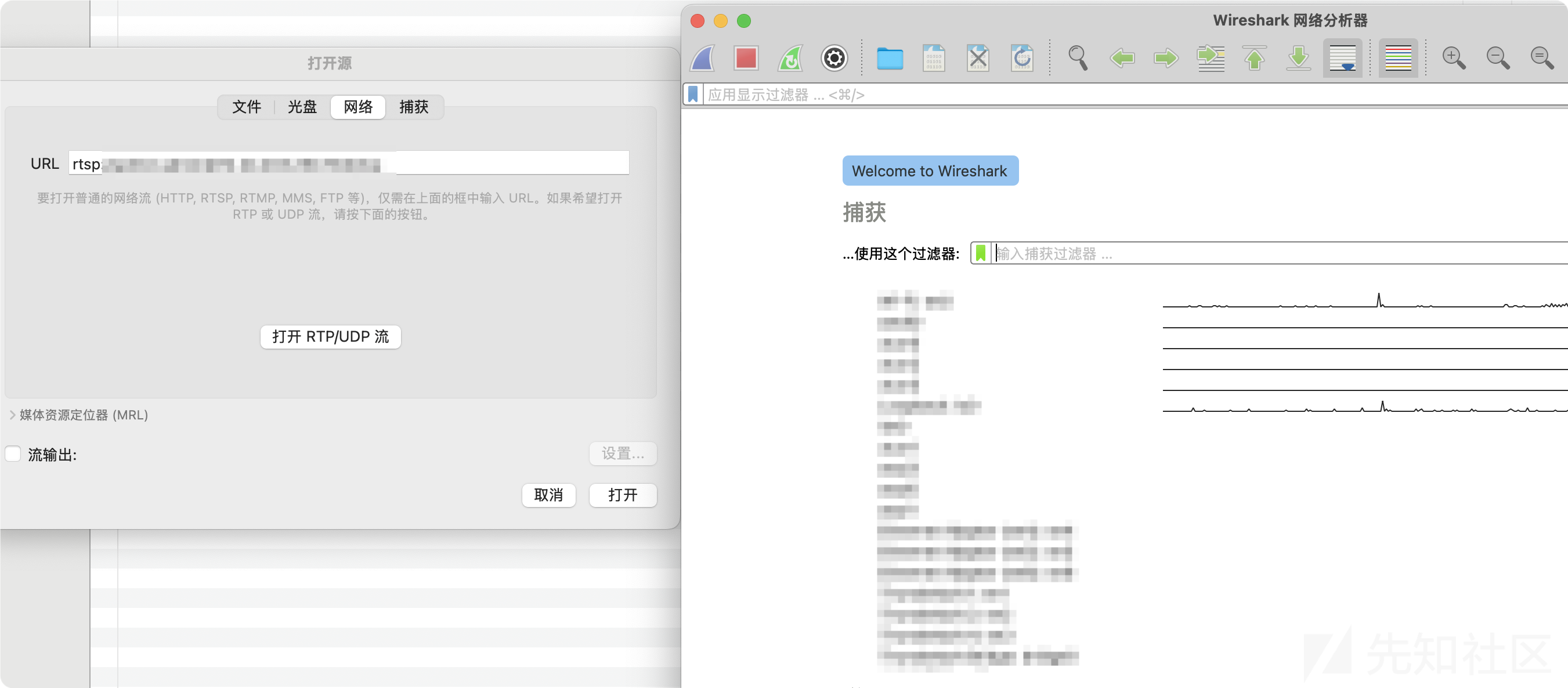This screenshot has width=1568, height=688.
Task: Select first interface traffic sparkline row
Action: click(x=1365, y=301)
